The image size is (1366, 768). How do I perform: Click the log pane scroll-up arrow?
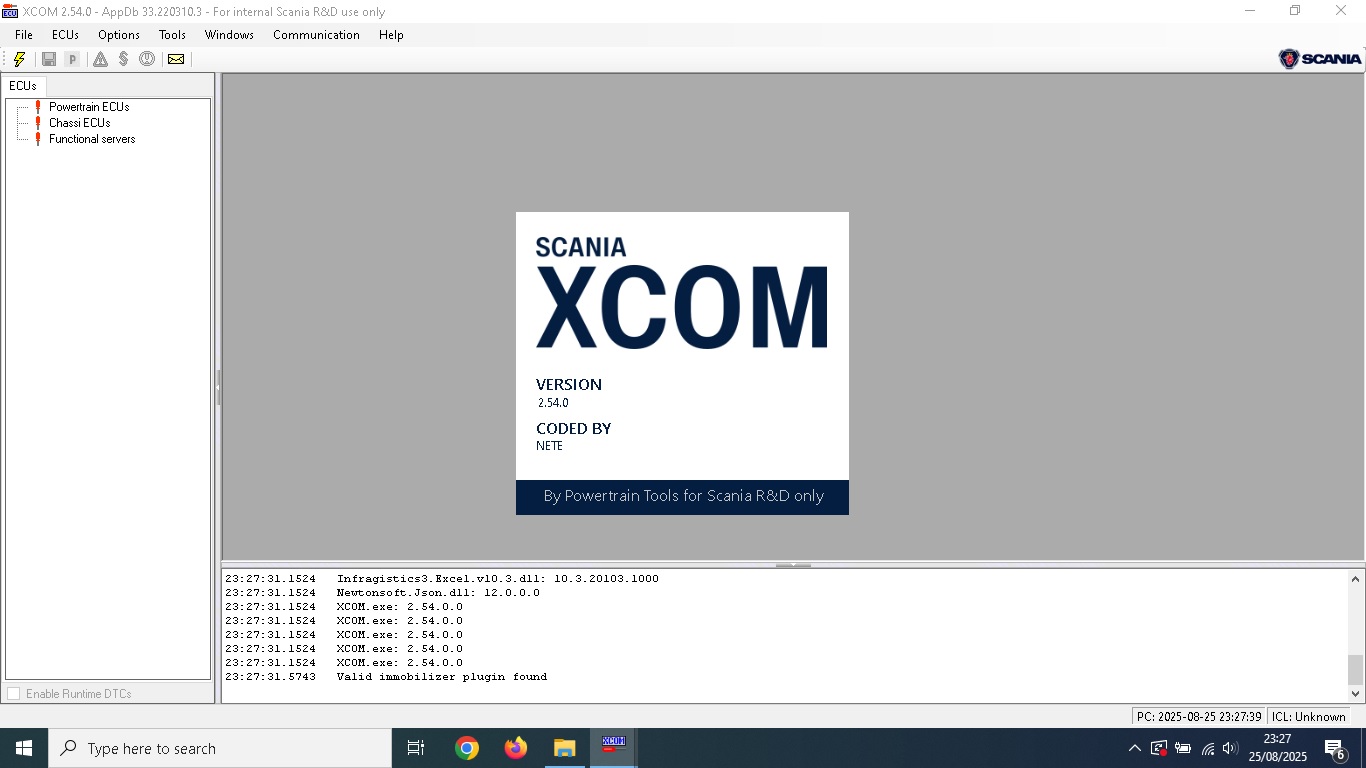coord(1355,579)
